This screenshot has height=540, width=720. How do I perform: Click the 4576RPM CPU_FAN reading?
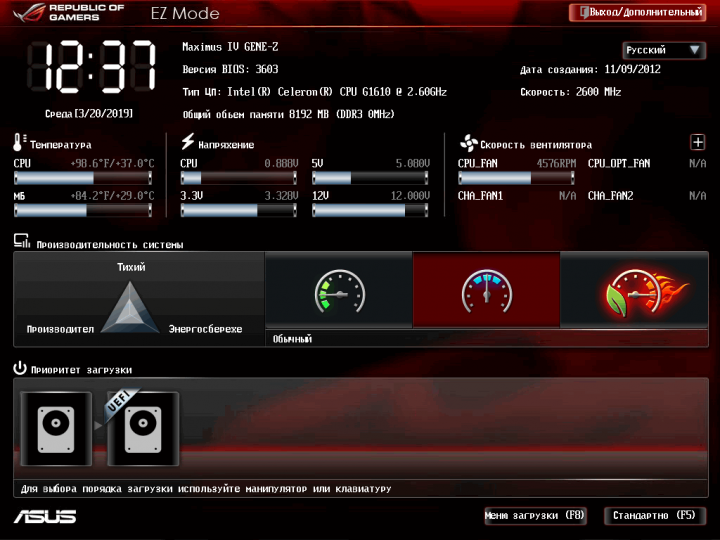pos(556,163)
